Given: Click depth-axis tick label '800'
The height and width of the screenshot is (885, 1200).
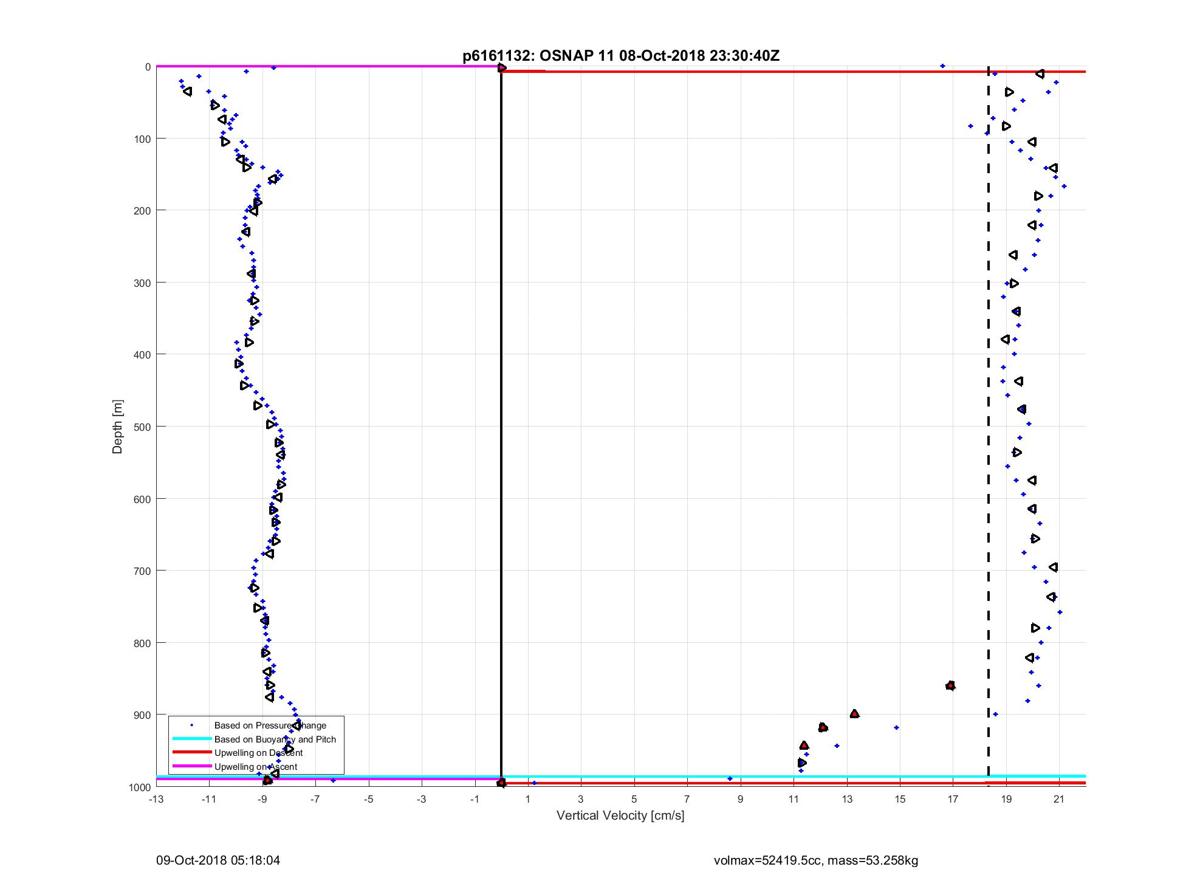Looking at the screenshot, I should click(x=142, y=643).
